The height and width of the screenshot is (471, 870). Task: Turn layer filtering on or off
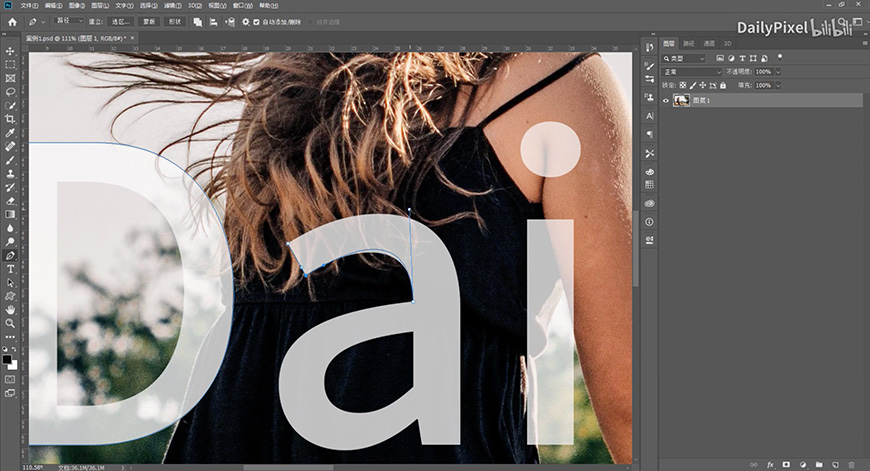pyautogui.click(x=780, y=57)
